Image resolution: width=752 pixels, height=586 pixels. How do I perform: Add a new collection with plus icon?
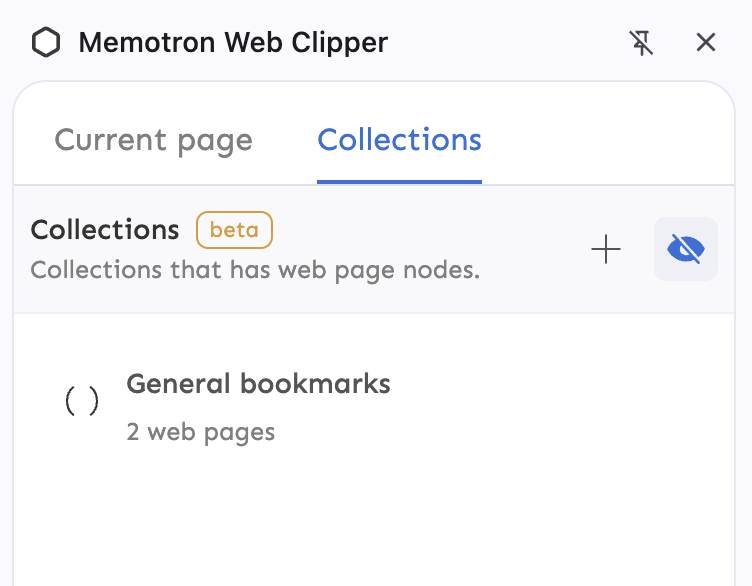click(x=606, y=249)
